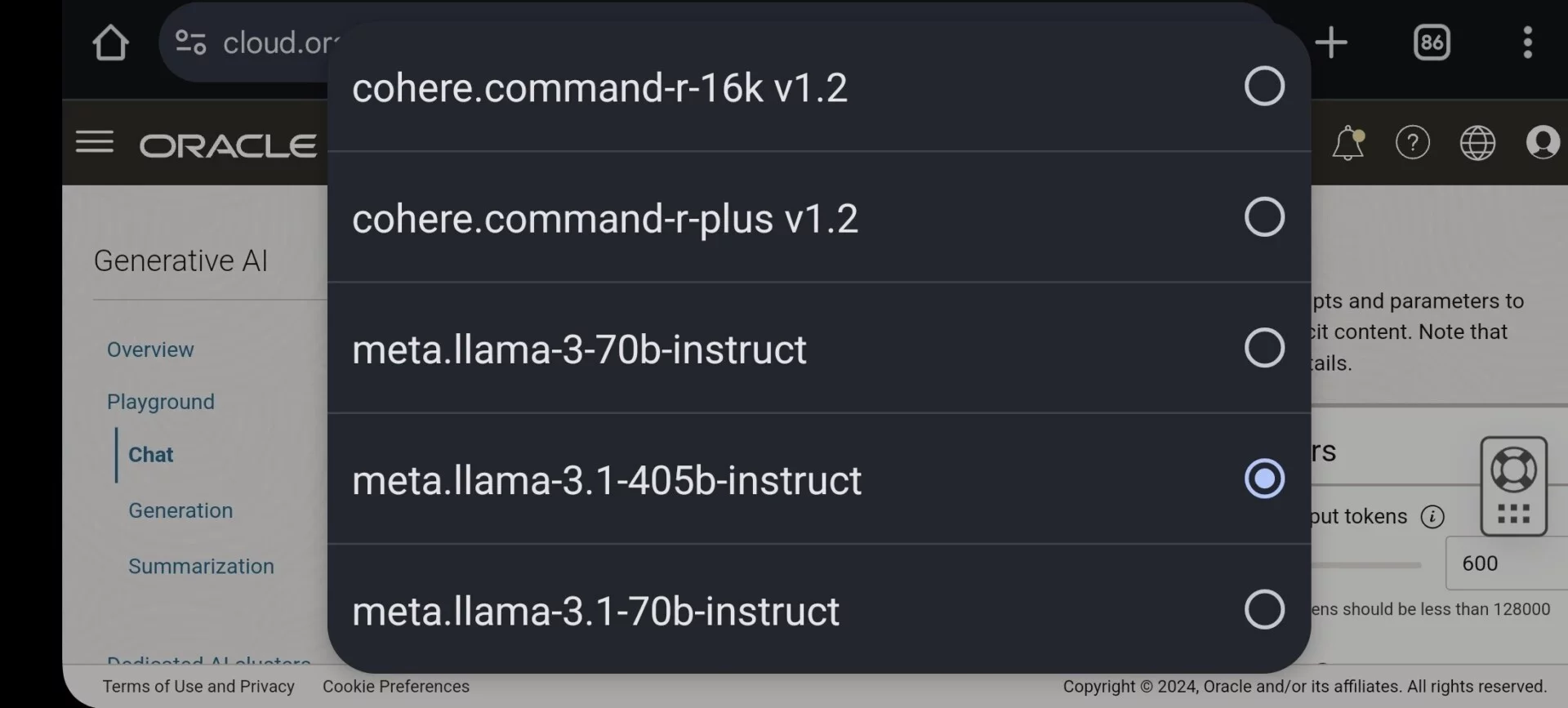Screen dimensions: 1568x708
Task: Choose meta.llama-3.1-70b-instruct model option
Action: tap(819, 609)
